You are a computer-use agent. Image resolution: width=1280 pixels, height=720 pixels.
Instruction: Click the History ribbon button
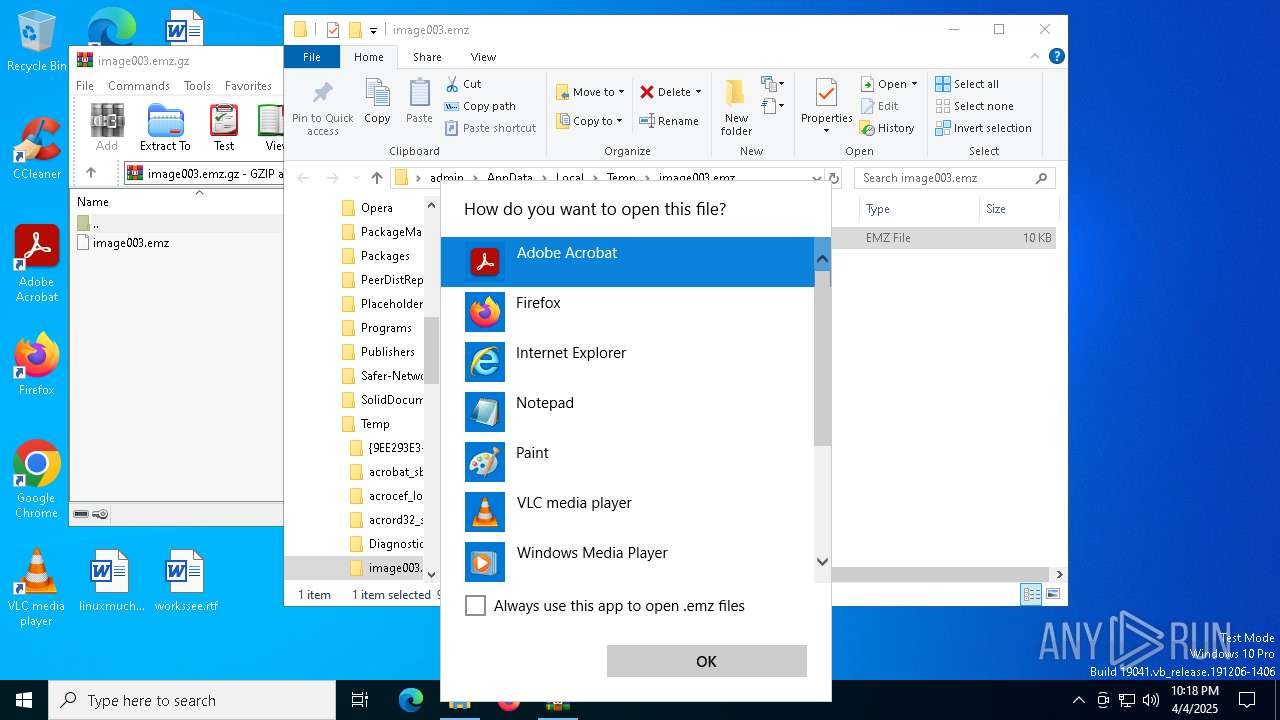(888, 128)
